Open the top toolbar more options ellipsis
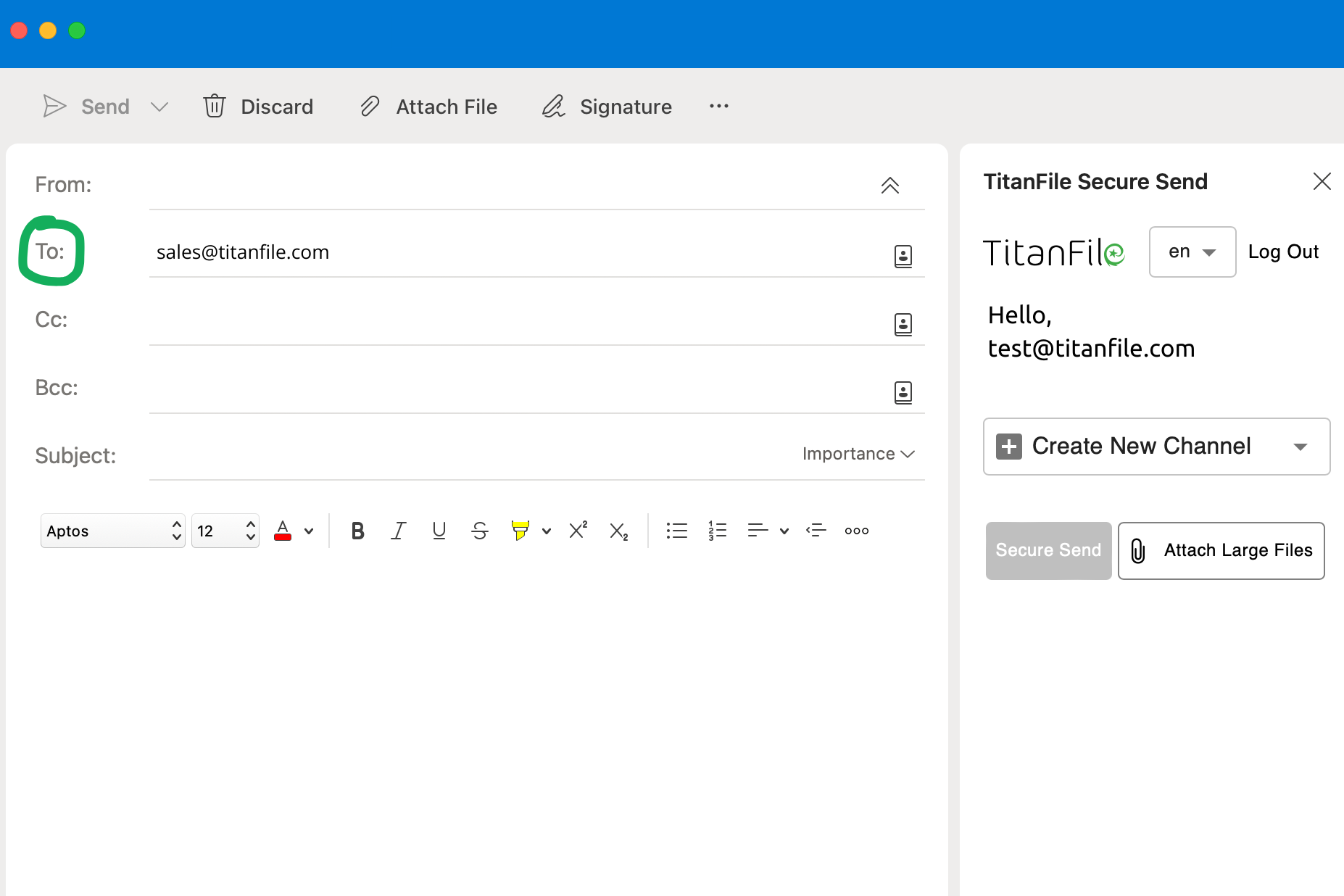Screen dimensions: 1344x896 [x=719, y=106]
